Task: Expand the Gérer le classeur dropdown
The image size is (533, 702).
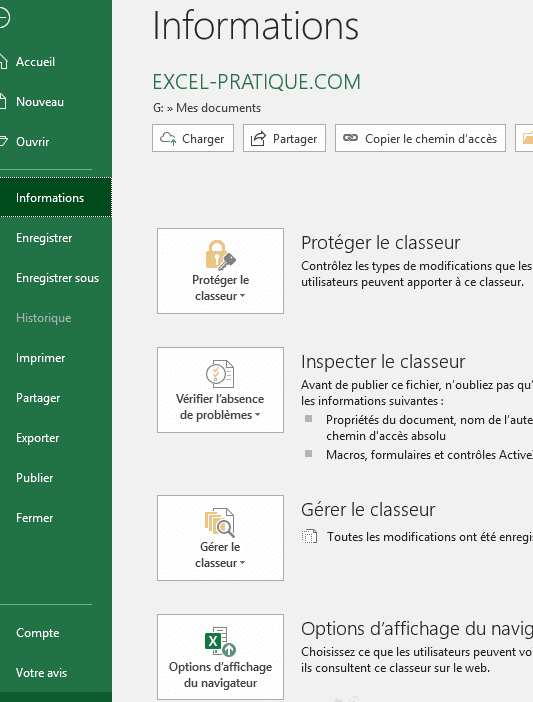Action: click(220, 538)
